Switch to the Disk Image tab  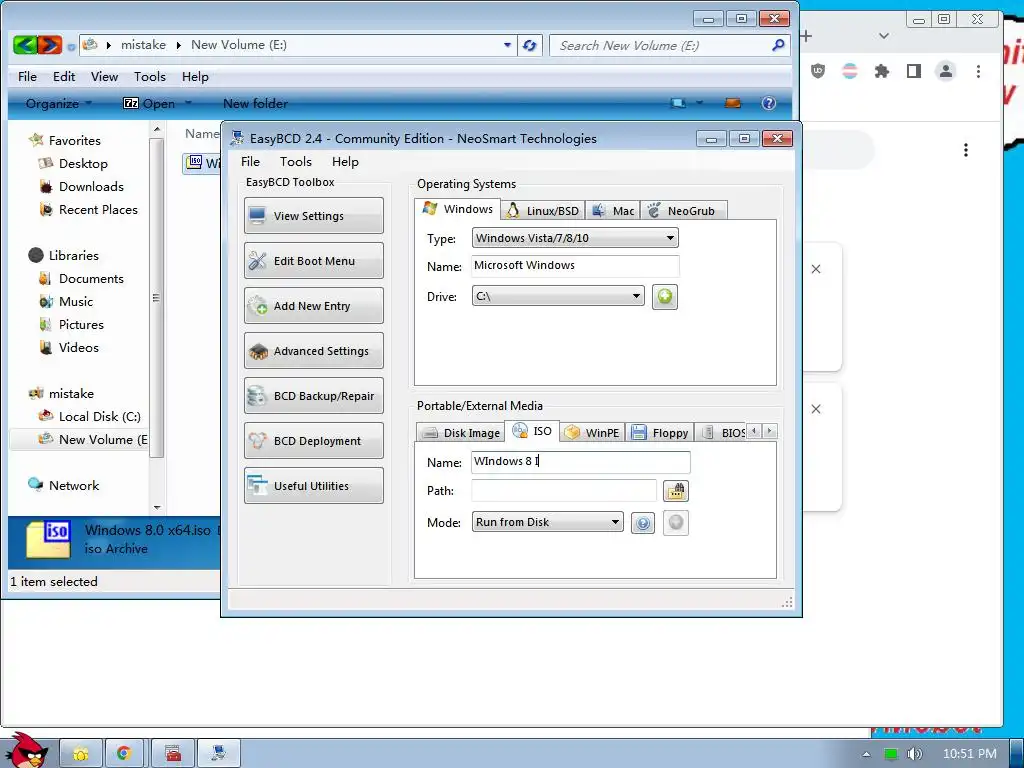click(x=460, y=432)
